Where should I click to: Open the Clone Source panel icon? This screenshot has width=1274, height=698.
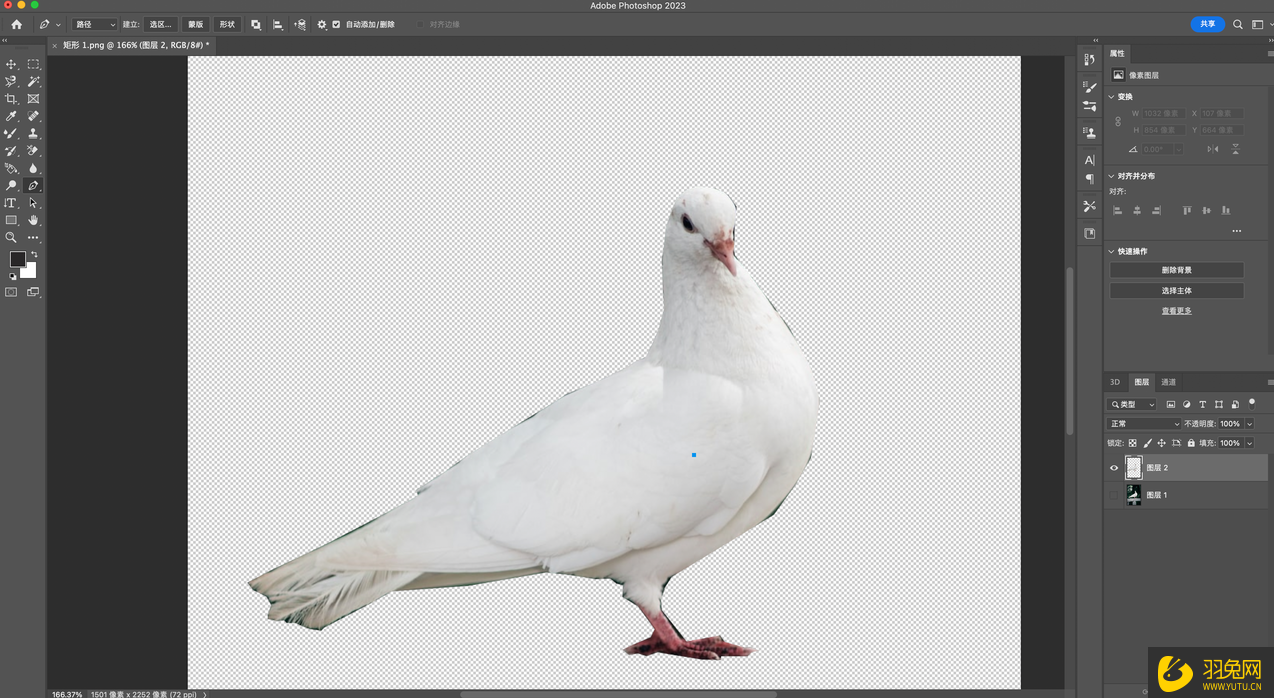pyautogui.click(x=1090, y=132)
